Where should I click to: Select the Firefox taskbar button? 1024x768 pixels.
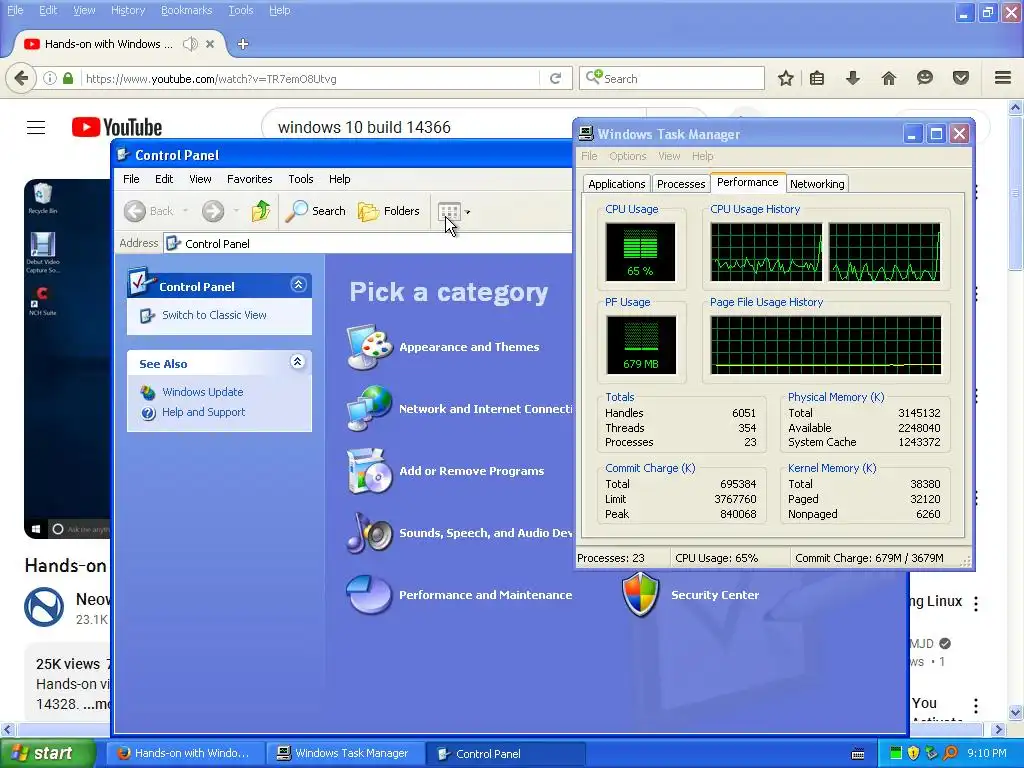tap(185, 754)
